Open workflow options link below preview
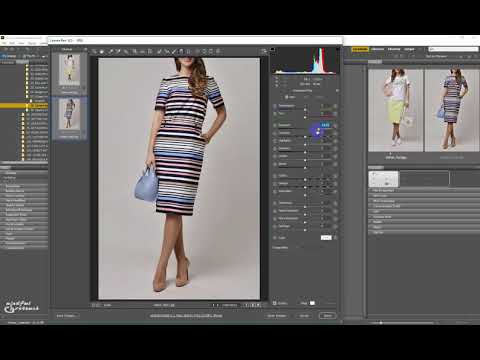The image size is (480, 360). pyautogui.click(x=186, y=316)
